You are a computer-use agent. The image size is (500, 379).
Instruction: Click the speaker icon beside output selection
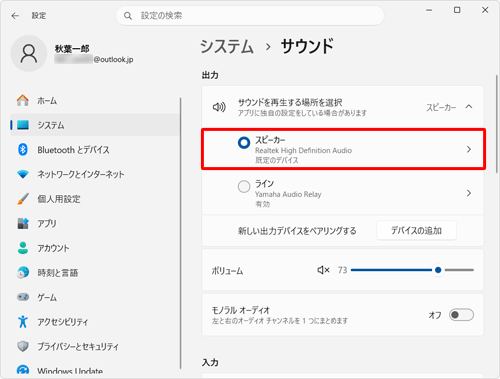pos(219,107)
